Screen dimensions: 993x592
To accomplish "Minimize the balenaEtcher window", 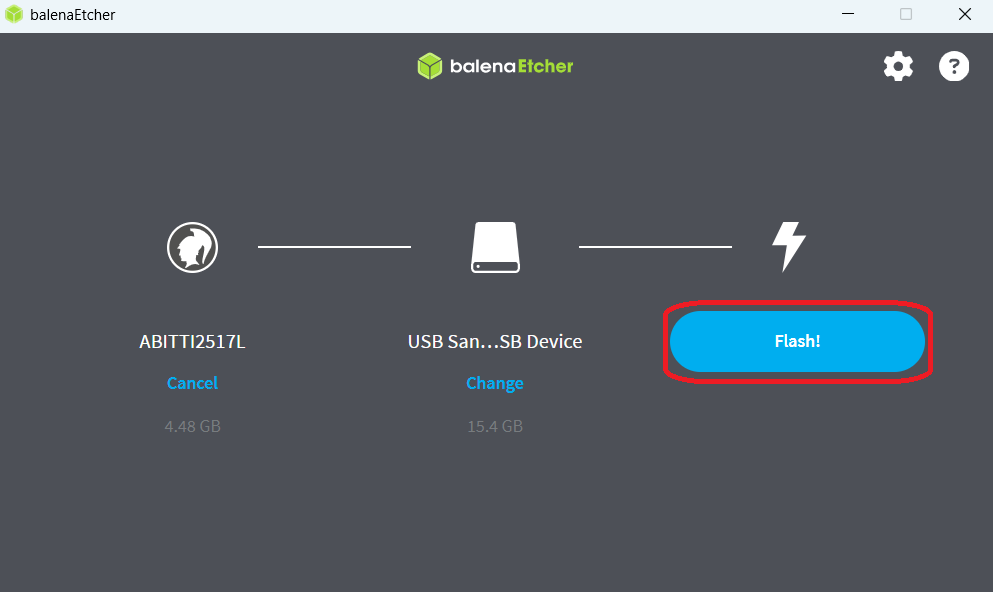I will click(847, 14).
